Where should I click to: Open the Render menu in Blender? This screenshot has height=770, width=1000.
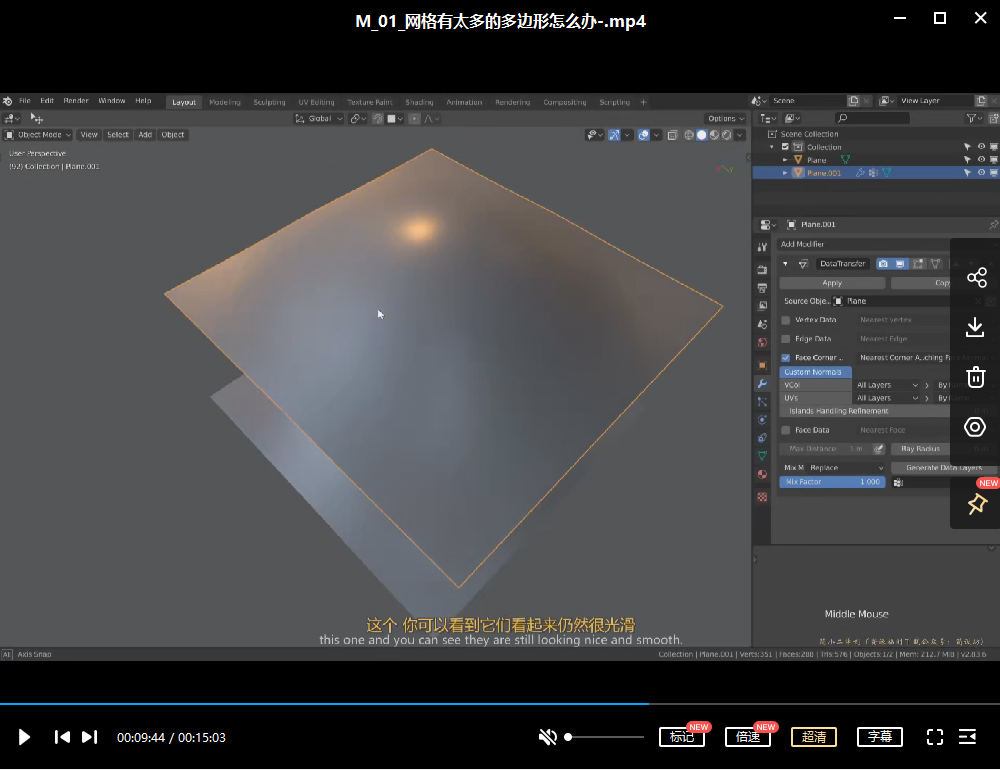(76, 101)
